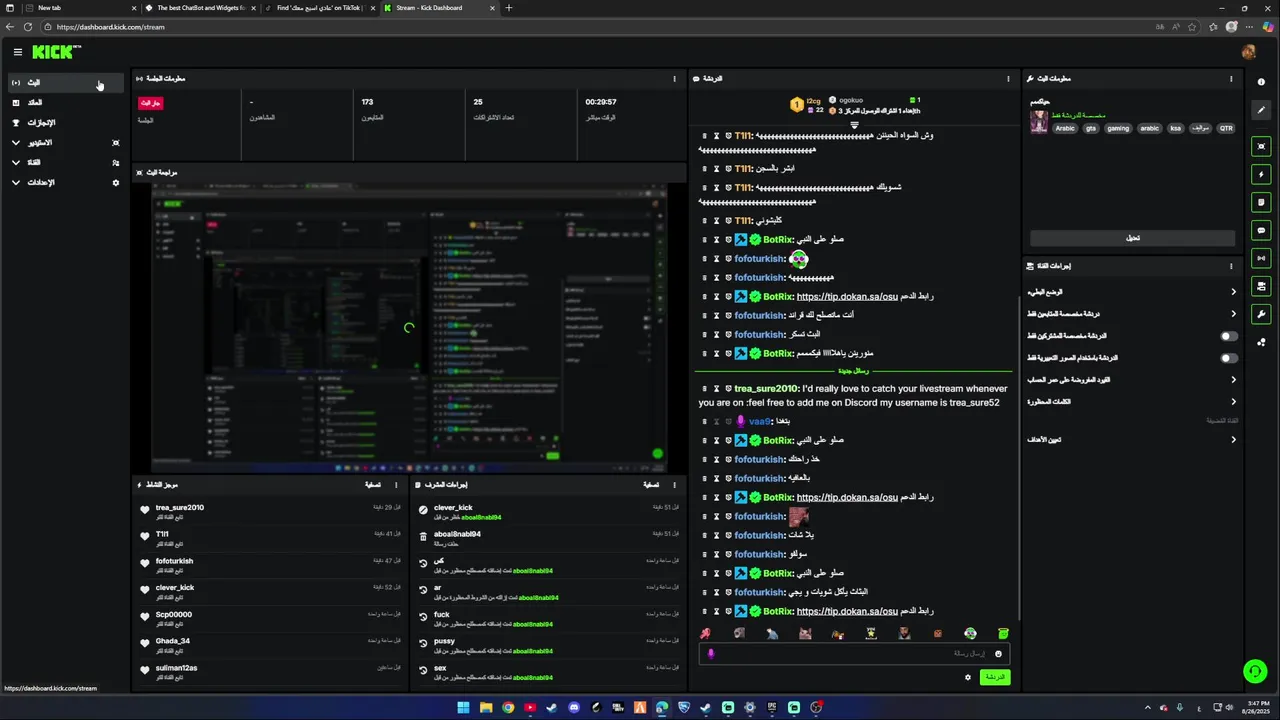This screenshot has height=720, width=1280.
Task: Open three-dot menu of channel actions panel
Action: pyautogui.click(x=1231, y=266)
